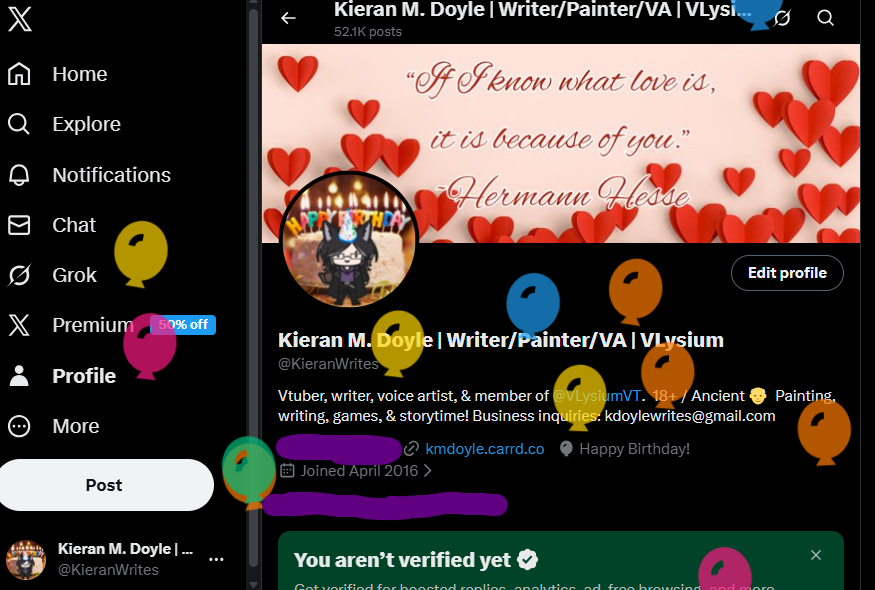Screen dimensions: 875x590
Task: Open account options three-dot menu
Action: (x=216, y=559)
